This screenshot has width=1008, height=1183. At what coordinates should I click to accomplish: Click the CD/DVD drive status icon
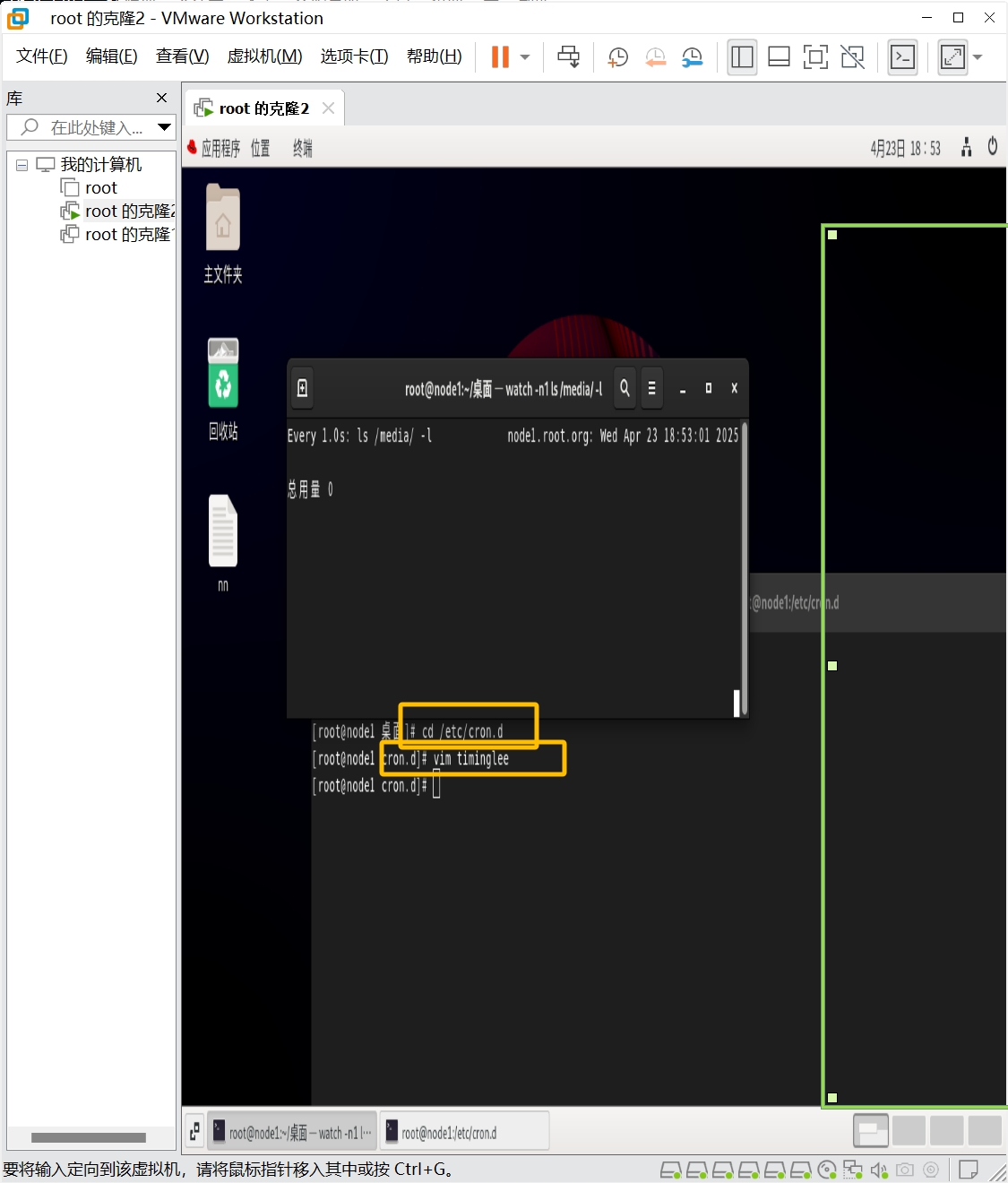pos(828,1170)
